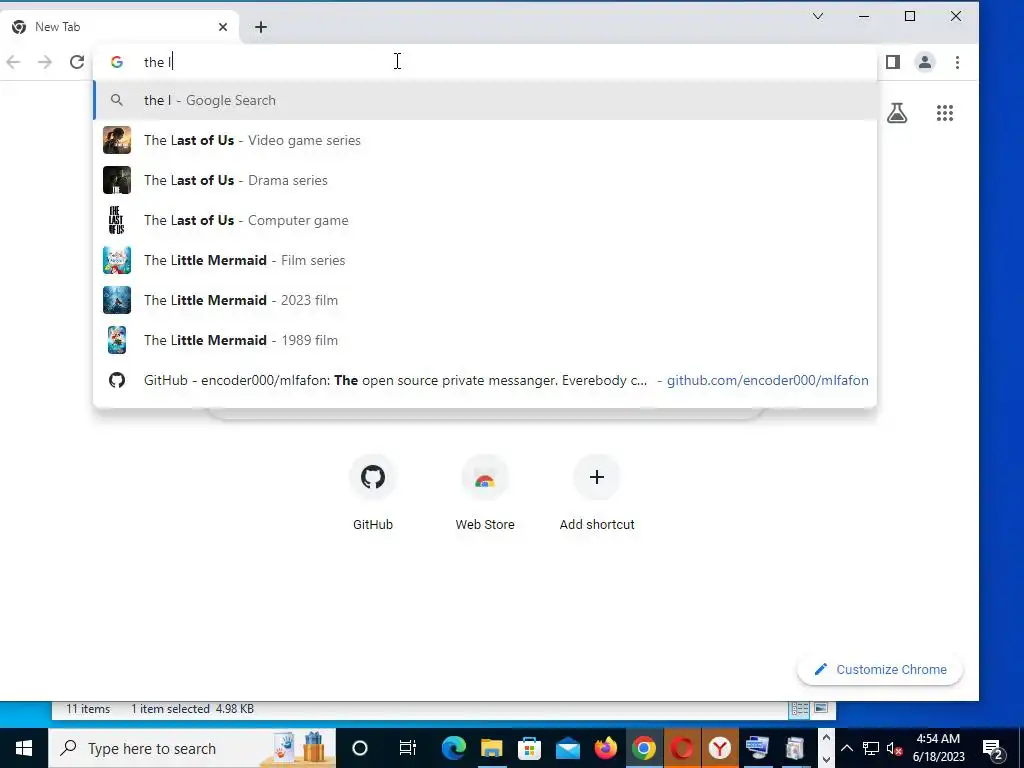The width and height of the screenshot is (1024, 768).
Task: Select 'the l - Google Search' suggestion
Action: click(x=485, y=100)
